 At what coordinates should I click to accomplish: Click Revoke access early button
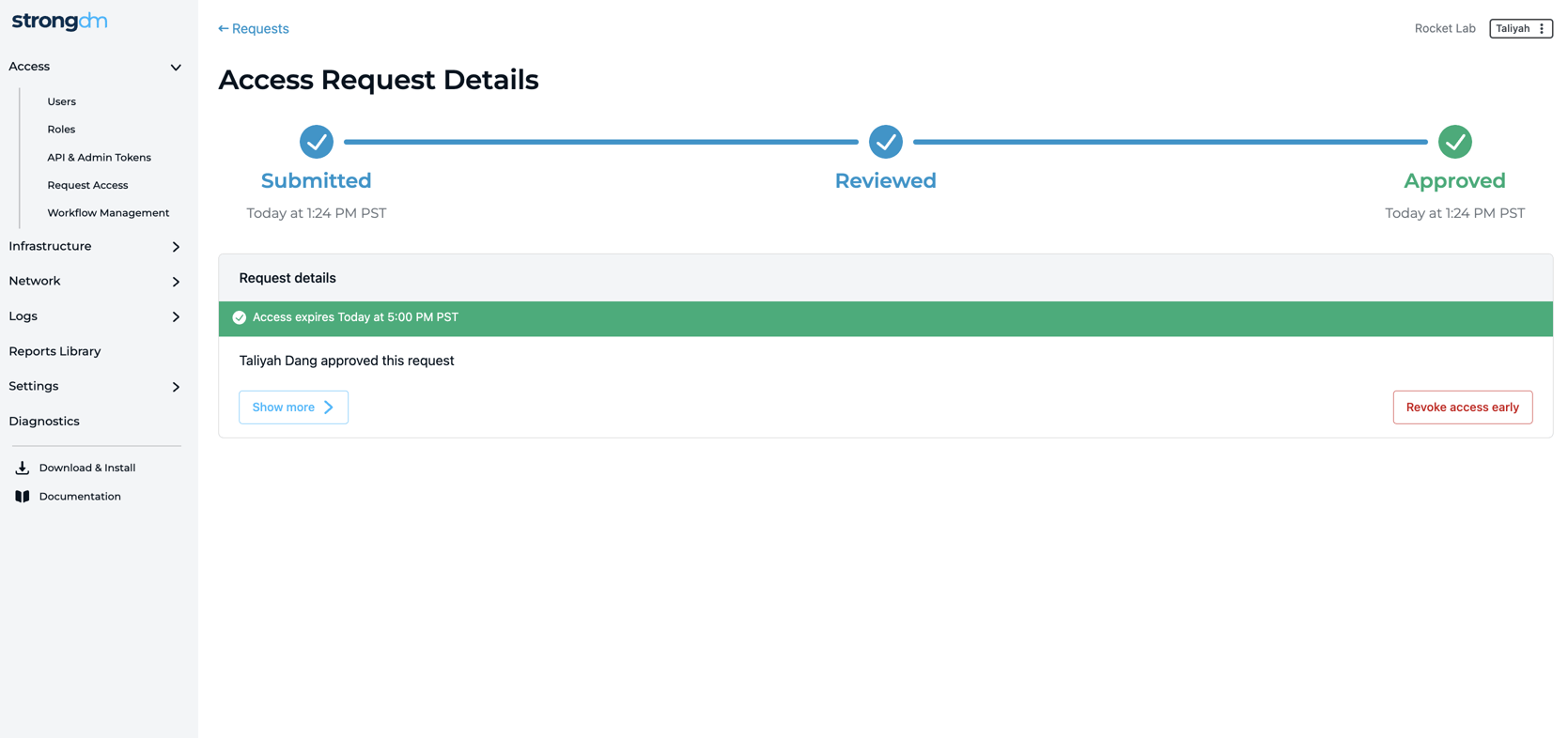click(1462, 407)
